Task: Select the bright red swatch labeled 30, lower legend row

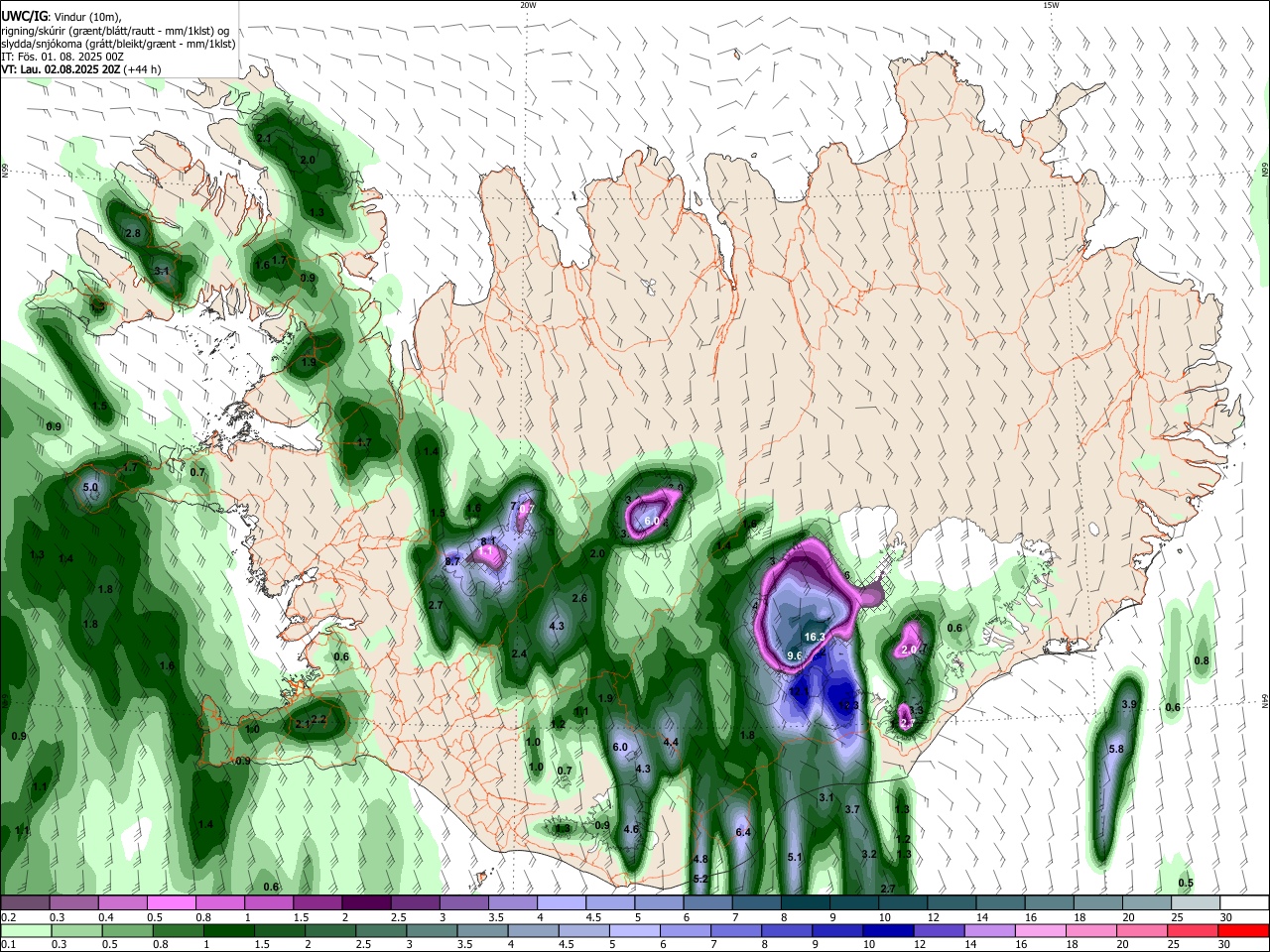Action: point(1244,930)
